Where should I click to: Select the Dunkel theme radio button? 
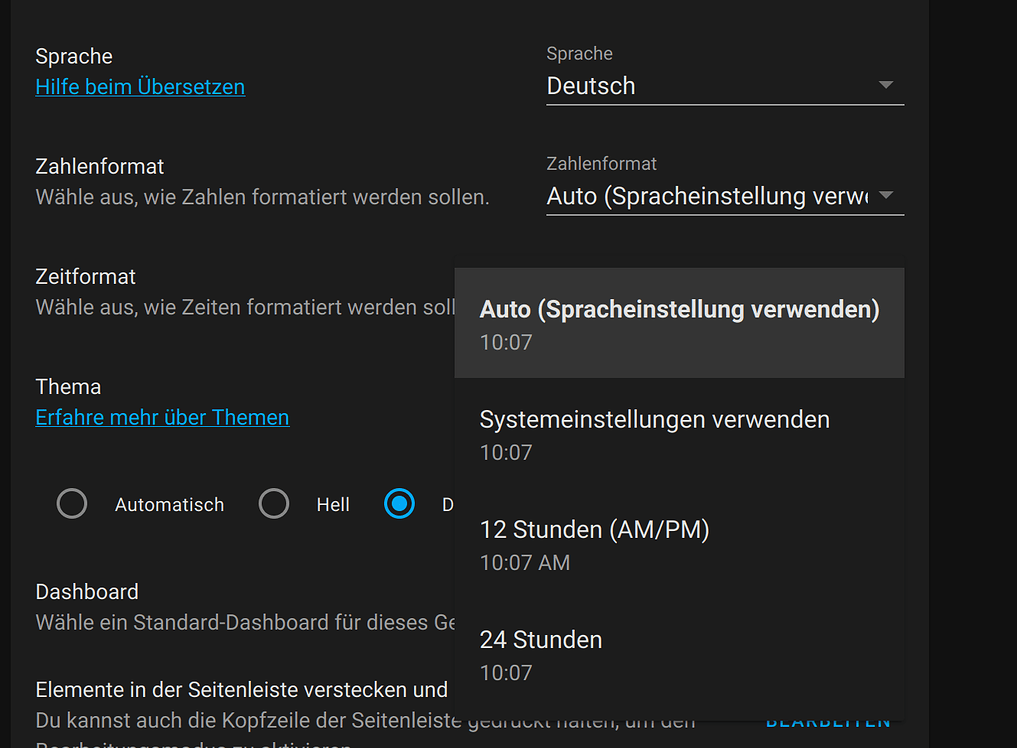[399, 504]
